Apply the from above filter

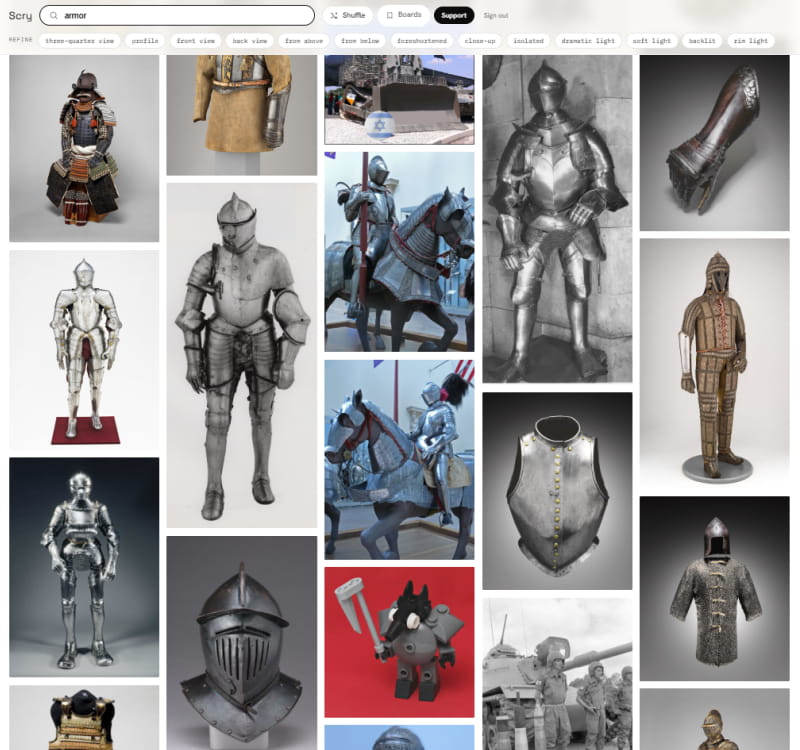point(304,41)
